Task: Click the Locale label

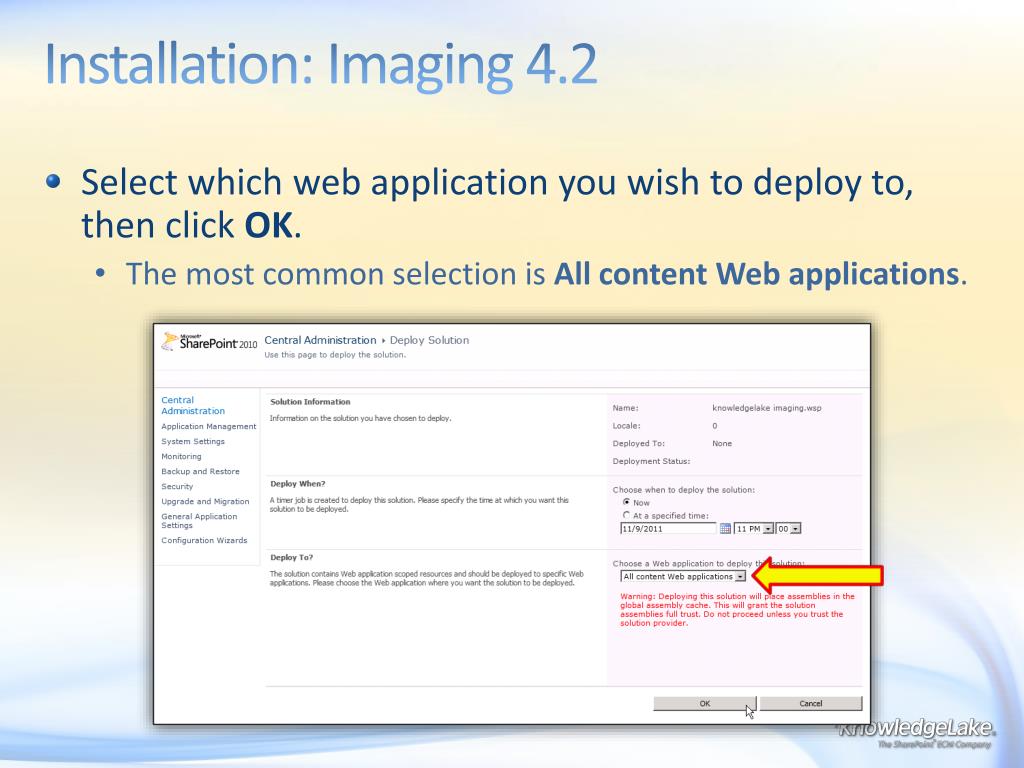Action: (x=626, y=426)
